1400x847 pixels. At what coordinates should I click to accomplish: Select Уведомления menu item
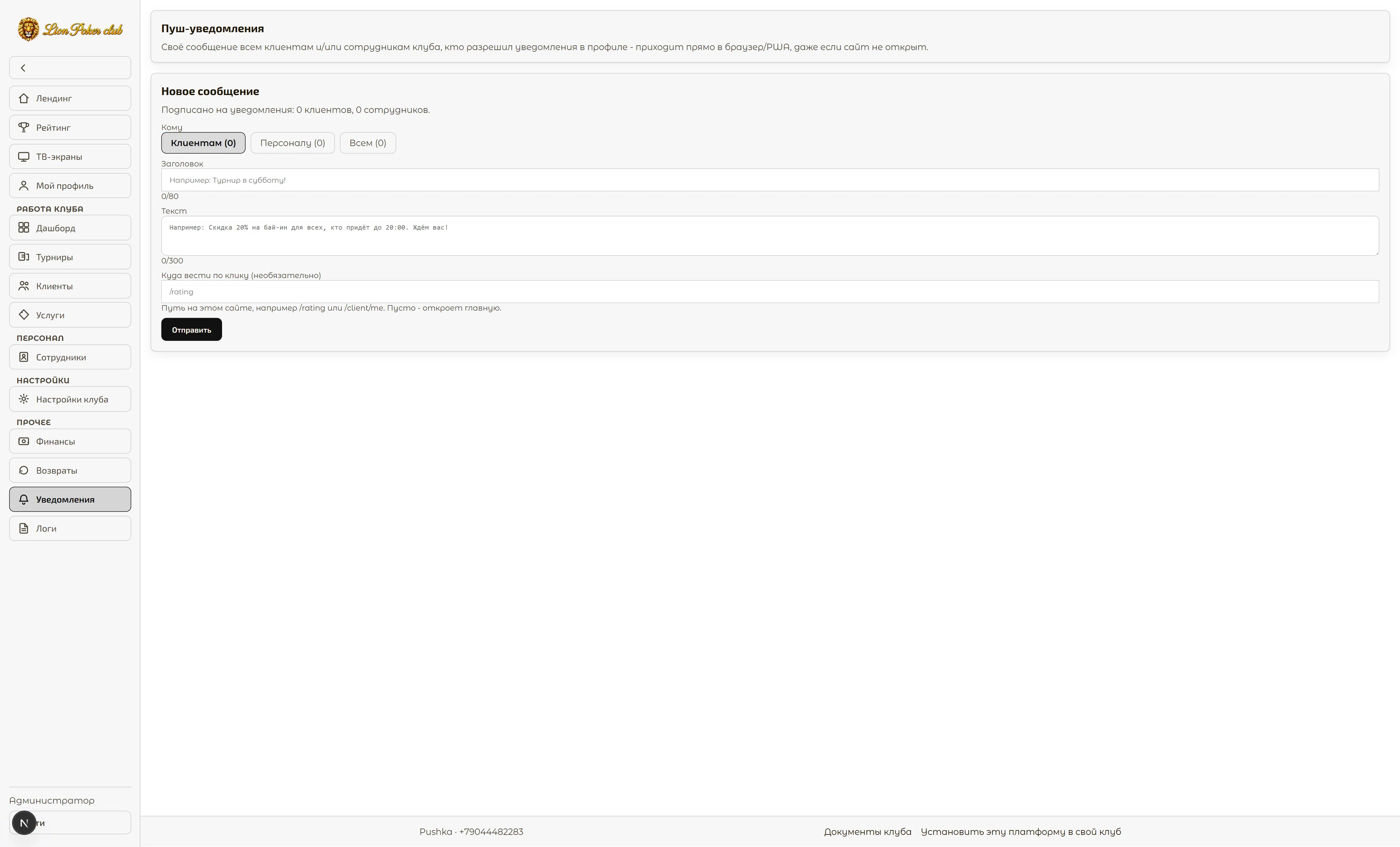point(70,499)
